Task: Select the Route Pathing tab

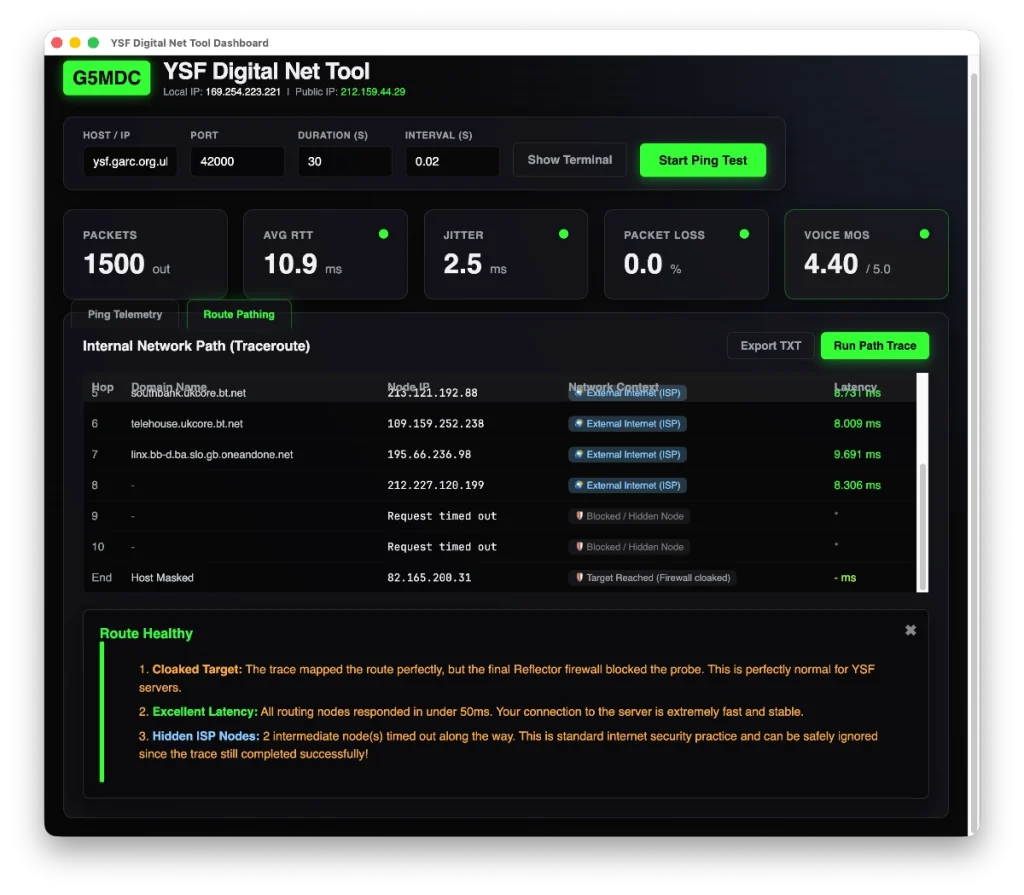Action: click(x=239, y=314)
